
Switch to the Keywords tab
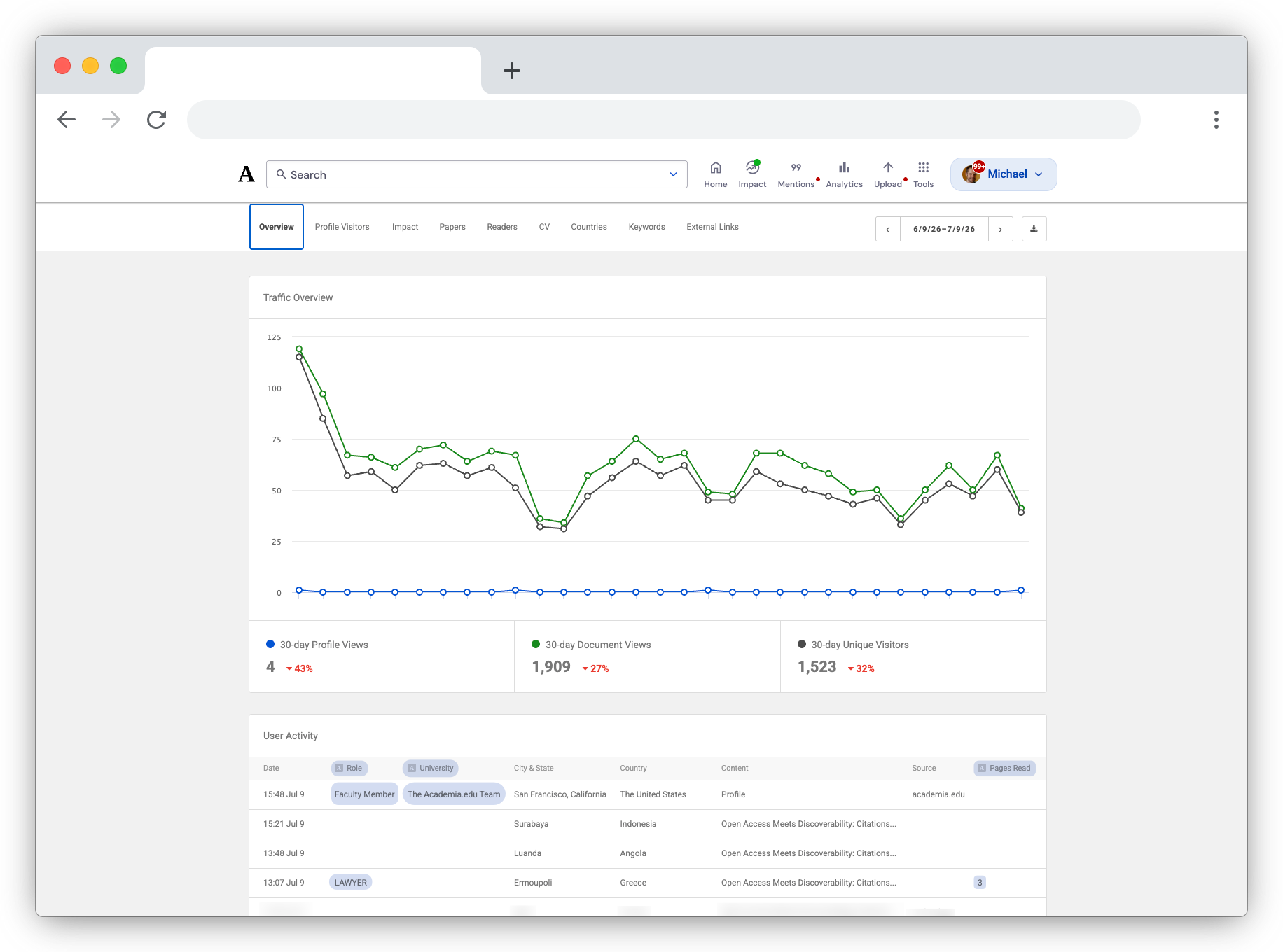click(647, 227)
